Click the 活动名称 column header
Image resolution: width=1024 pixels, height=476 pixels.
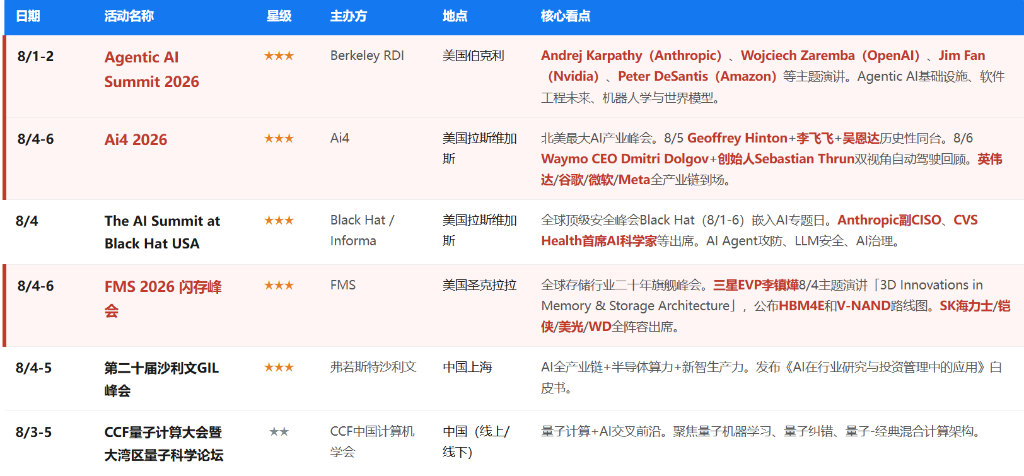[x=129, y=16]
